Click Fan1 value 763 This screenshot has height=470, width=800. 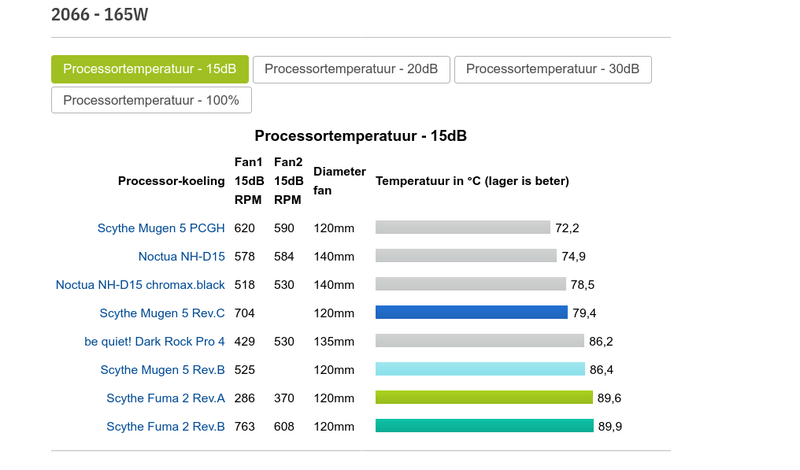coord(244,426)
